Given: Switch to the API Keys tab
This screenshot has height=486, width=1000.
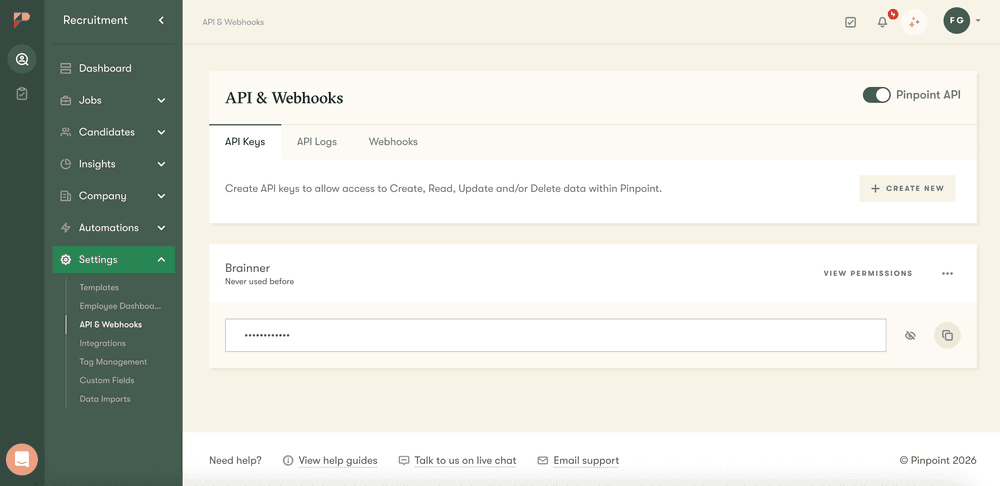Looking at the screenshot, I should point(245,142).
